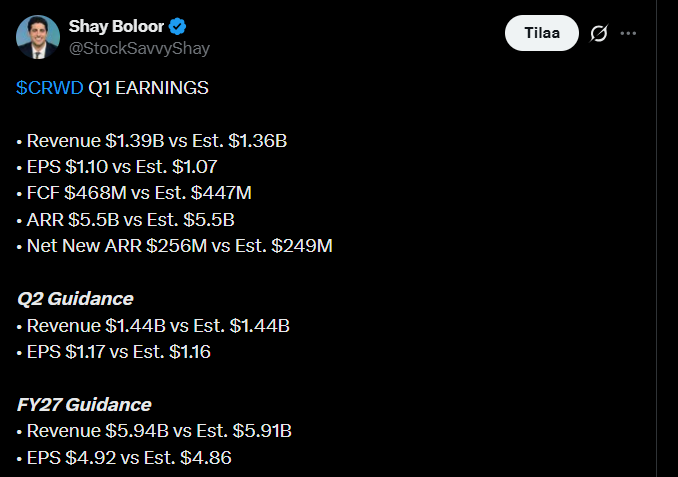Click the Q1 EARNINGS headline text
This screenshot has height=477, width=678.
tap(148, 88)
